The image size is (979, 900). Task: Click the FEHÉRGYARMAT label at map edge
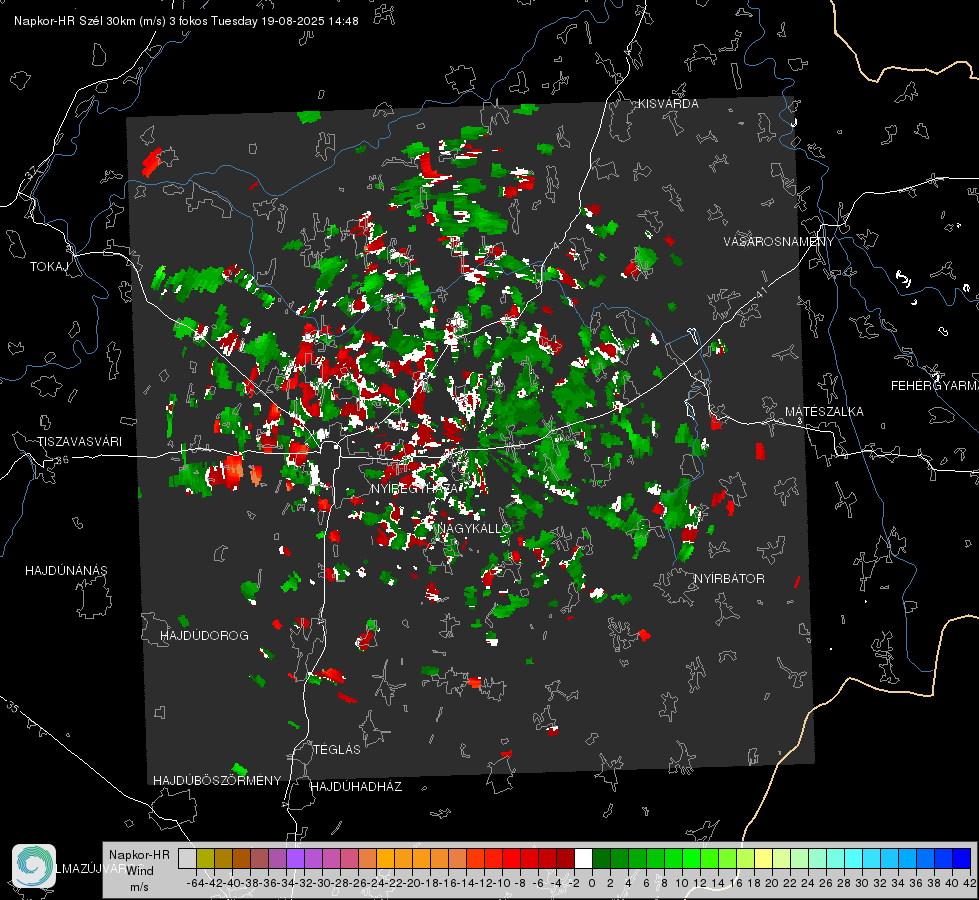[x=935, y=386]
